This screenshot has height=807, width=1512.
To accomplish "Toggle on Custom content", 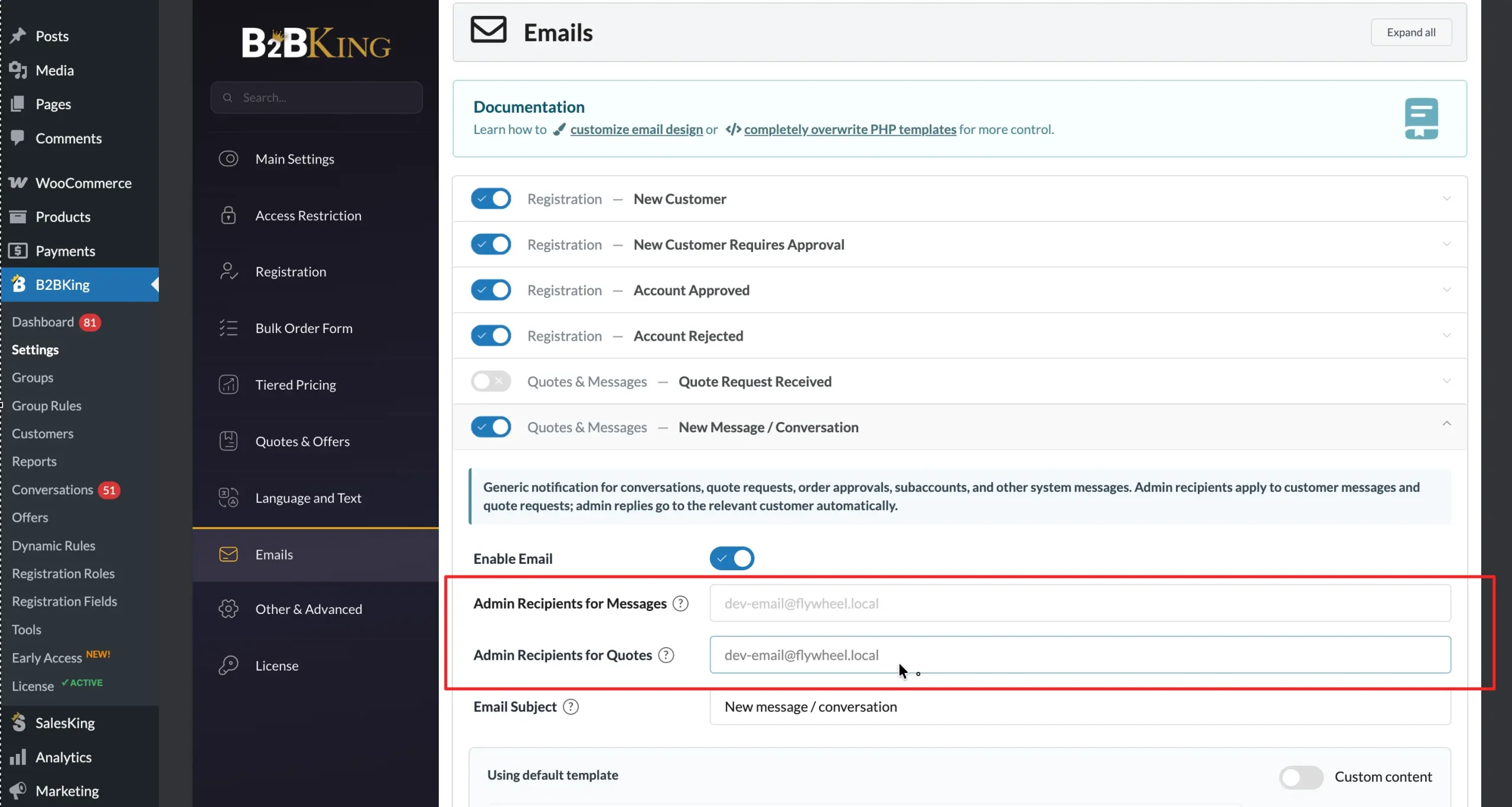I will (1301, 777).
